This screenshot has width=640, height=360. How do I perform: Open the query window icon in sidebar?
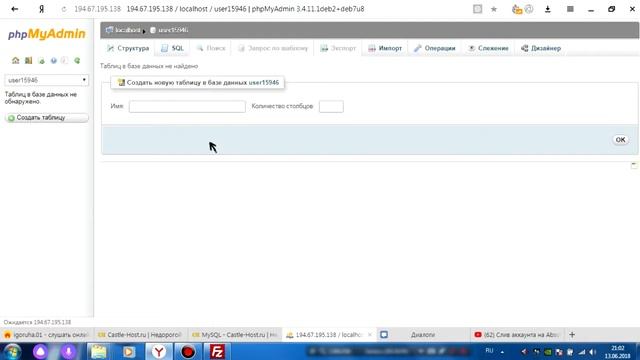[28, 60]
